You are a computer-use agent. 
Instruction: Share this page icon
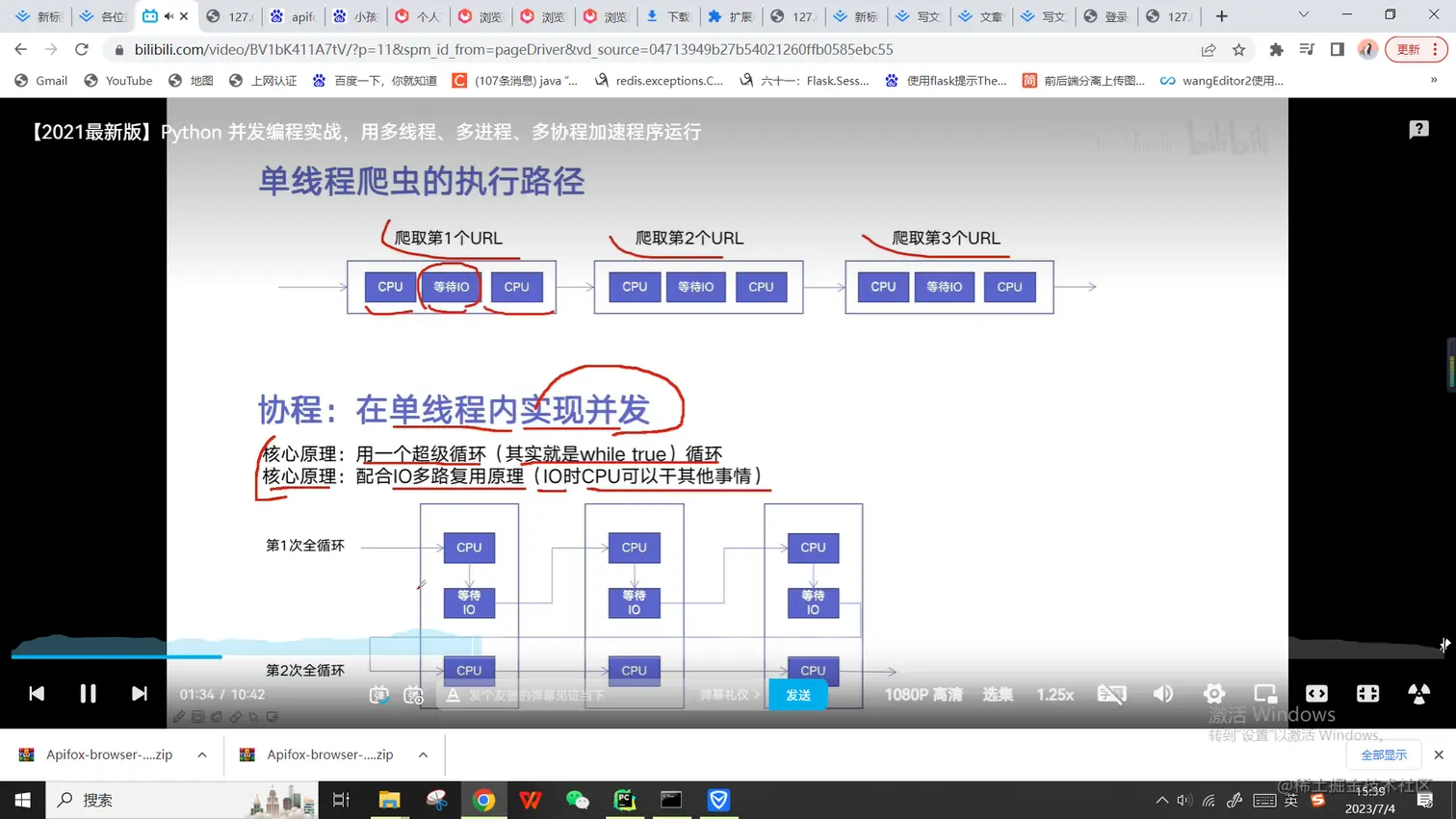(1208, 49)
